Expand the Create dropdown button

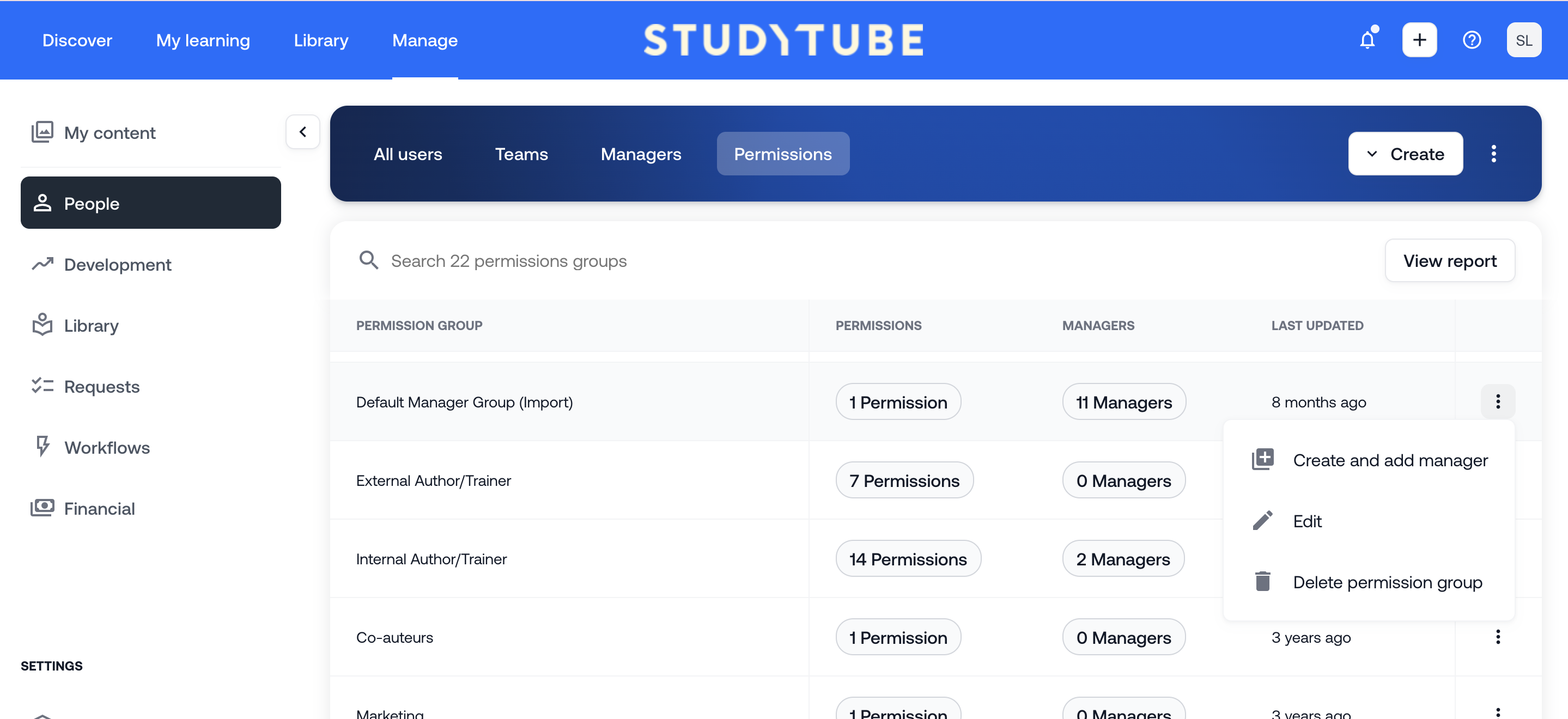1405,154
